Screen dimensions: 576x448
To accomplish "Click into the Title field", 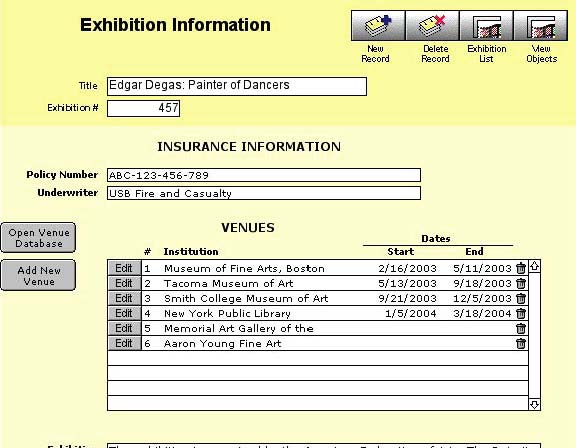I will click(x=237, y=86).
